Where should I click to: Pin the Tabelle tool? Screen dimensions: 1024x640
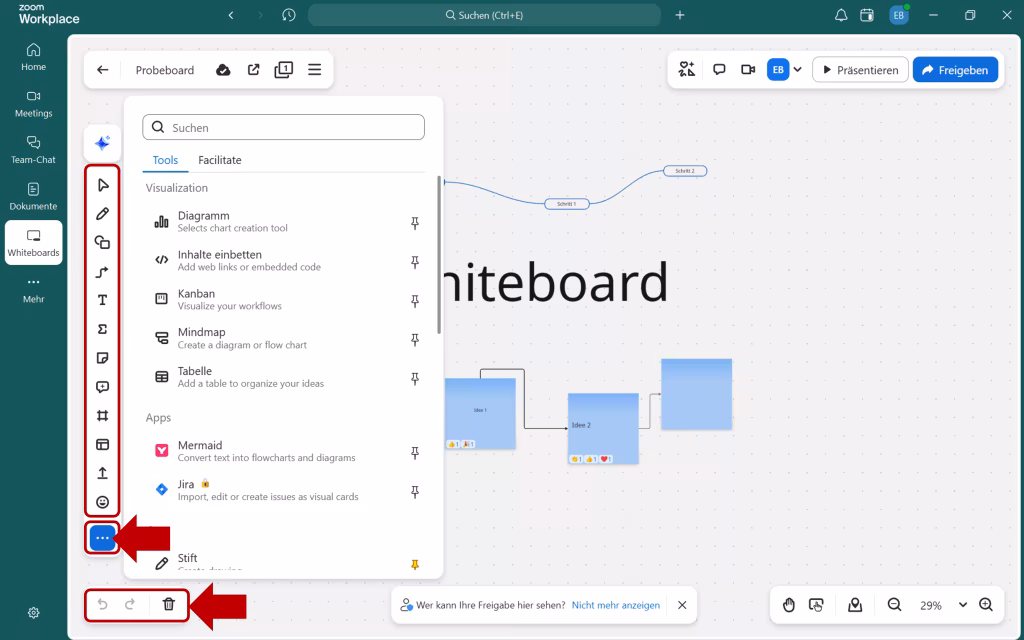pyautogui.click(x=414, y=379)
